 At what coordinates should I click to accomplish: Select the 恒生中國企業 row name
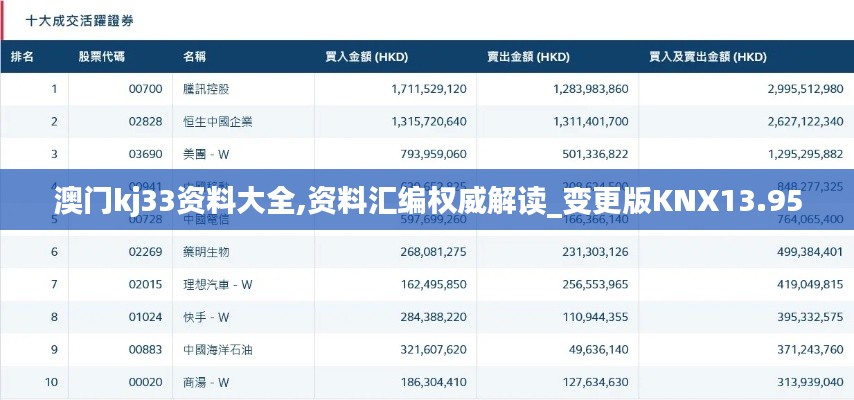(x=218, y=121)
